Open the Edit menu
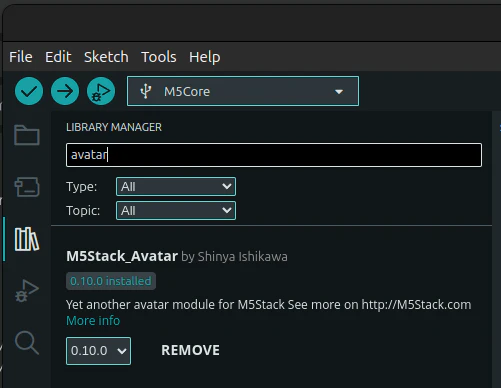 58,57
